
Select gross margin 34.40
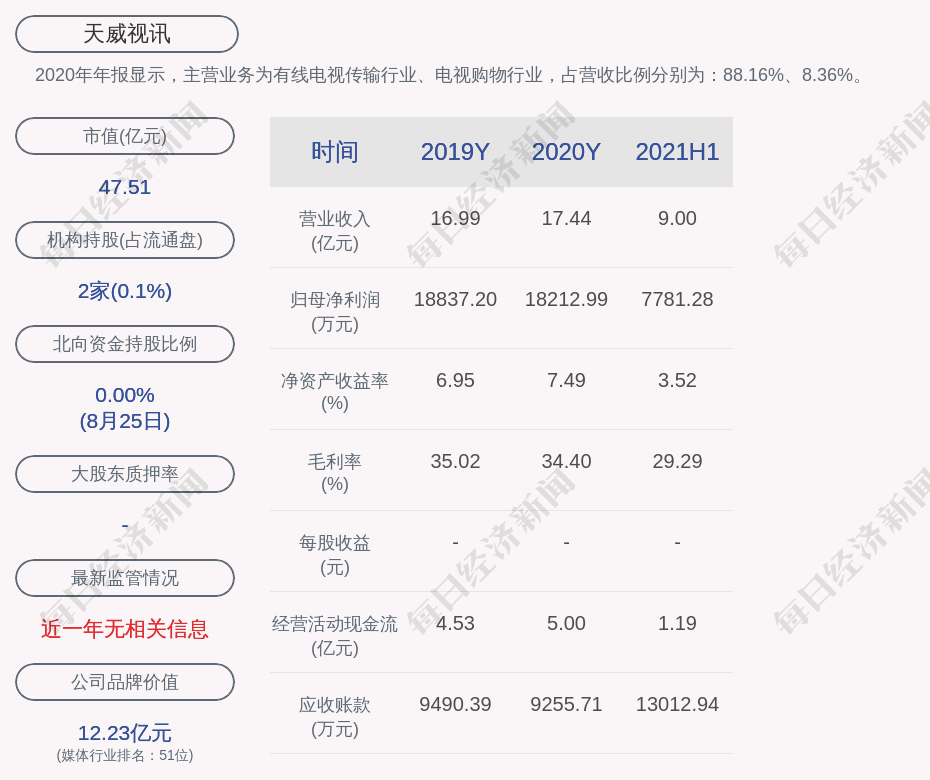(x=566, y=461)
